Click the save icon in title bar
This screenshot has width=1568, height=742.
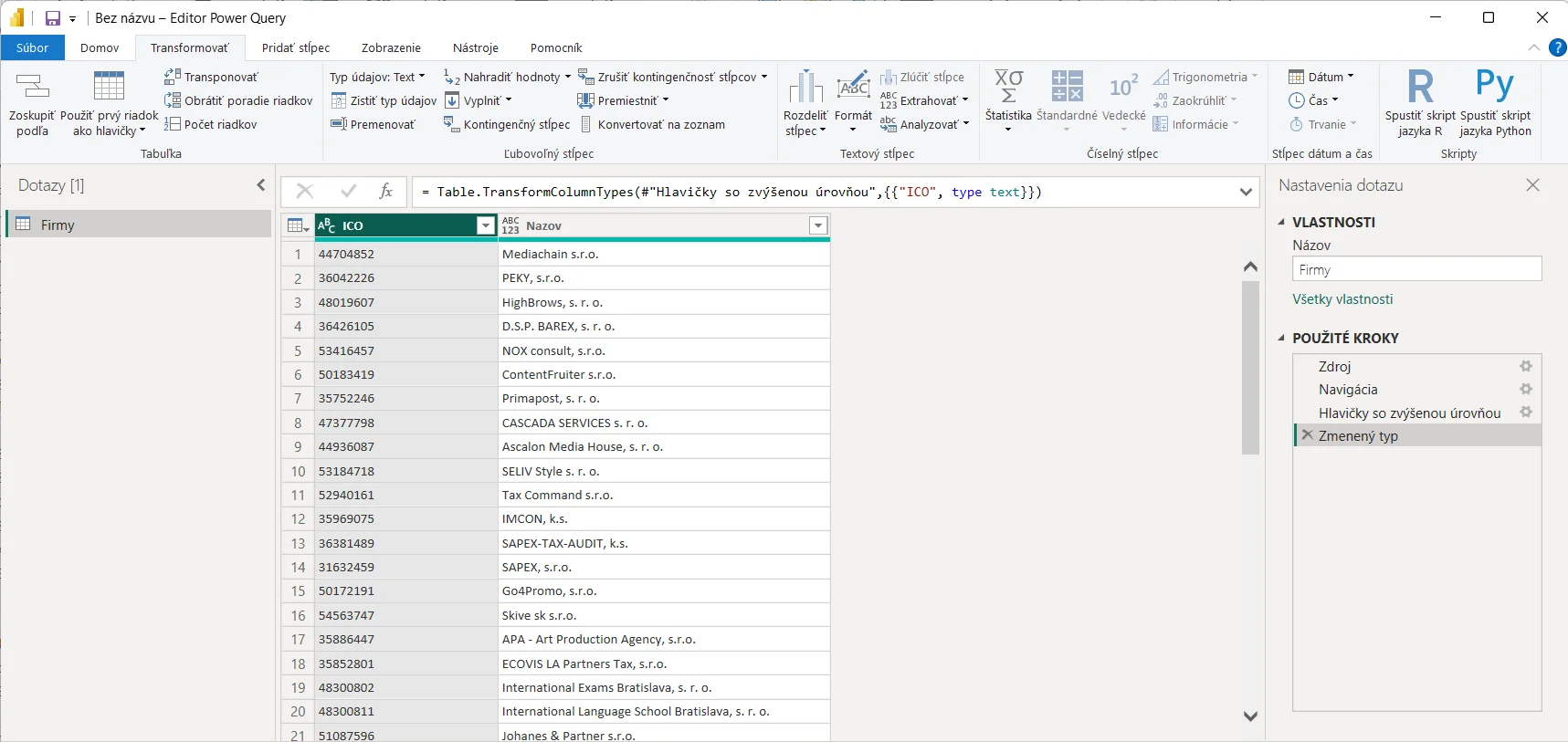pos(53,18)
